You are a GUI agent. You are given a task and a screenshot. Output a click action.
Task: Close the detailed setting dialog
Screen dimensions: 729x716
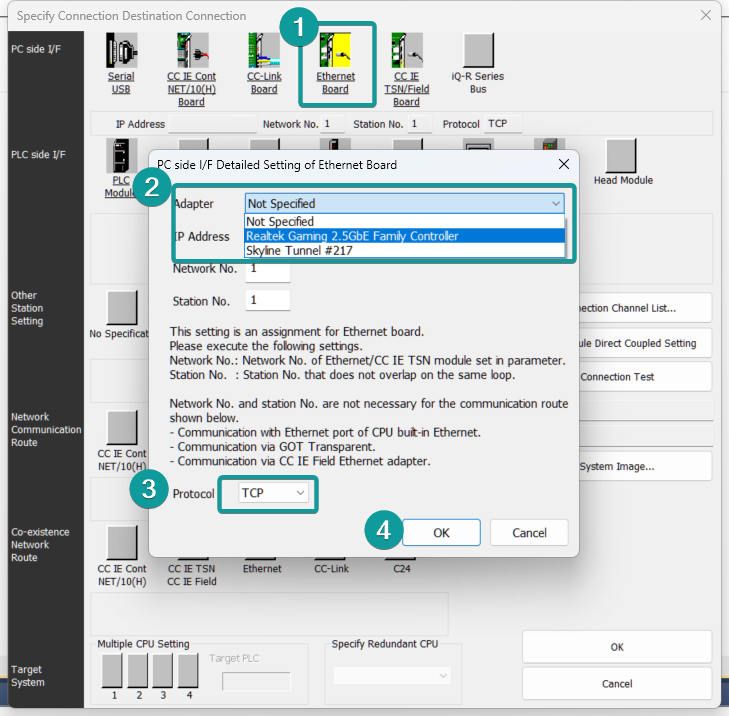coord(564,164)
